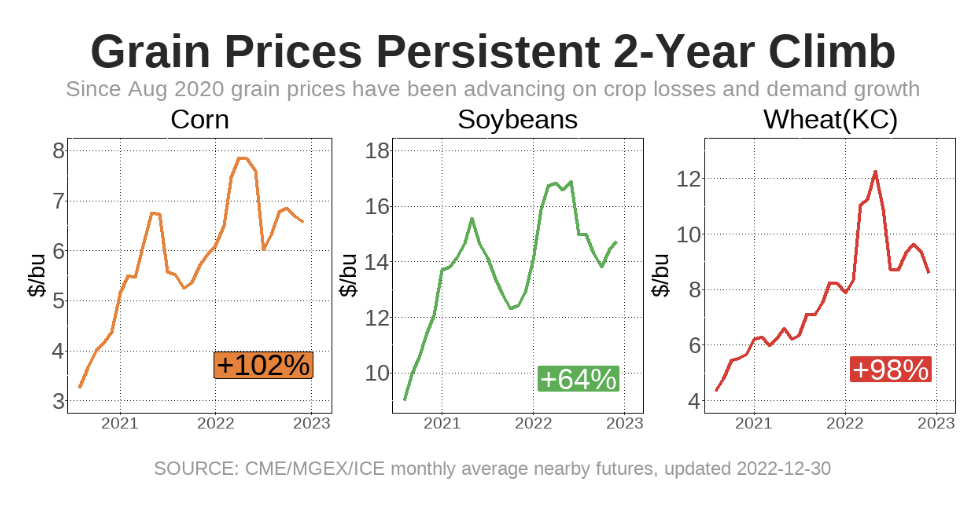Click the Corn chart title
Screen dimensions: 960x506
click(x=199, y=120)
